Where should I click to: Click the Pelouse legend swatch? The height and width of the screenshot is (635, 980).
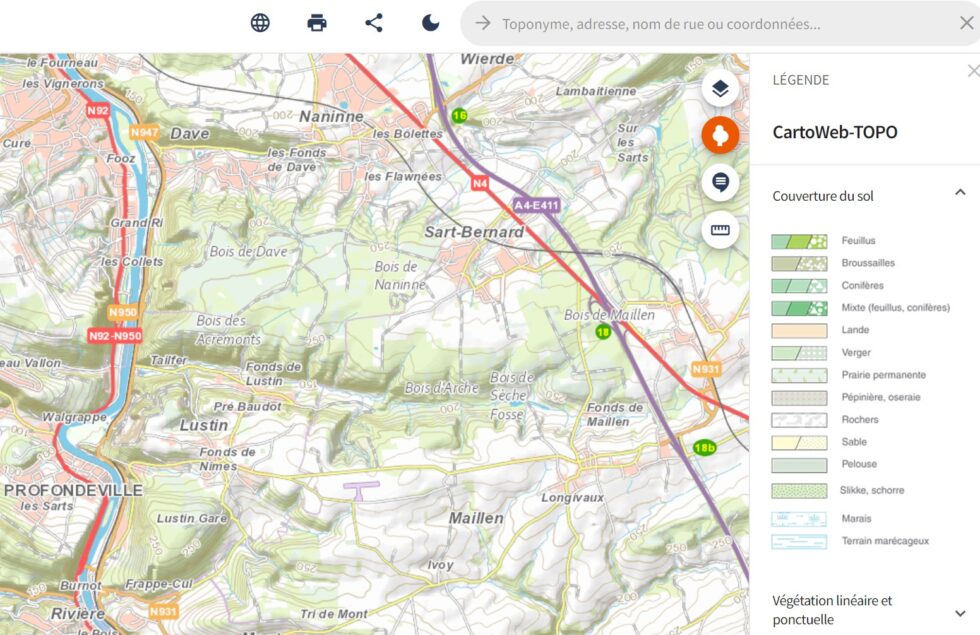click(x=799, y=465)
